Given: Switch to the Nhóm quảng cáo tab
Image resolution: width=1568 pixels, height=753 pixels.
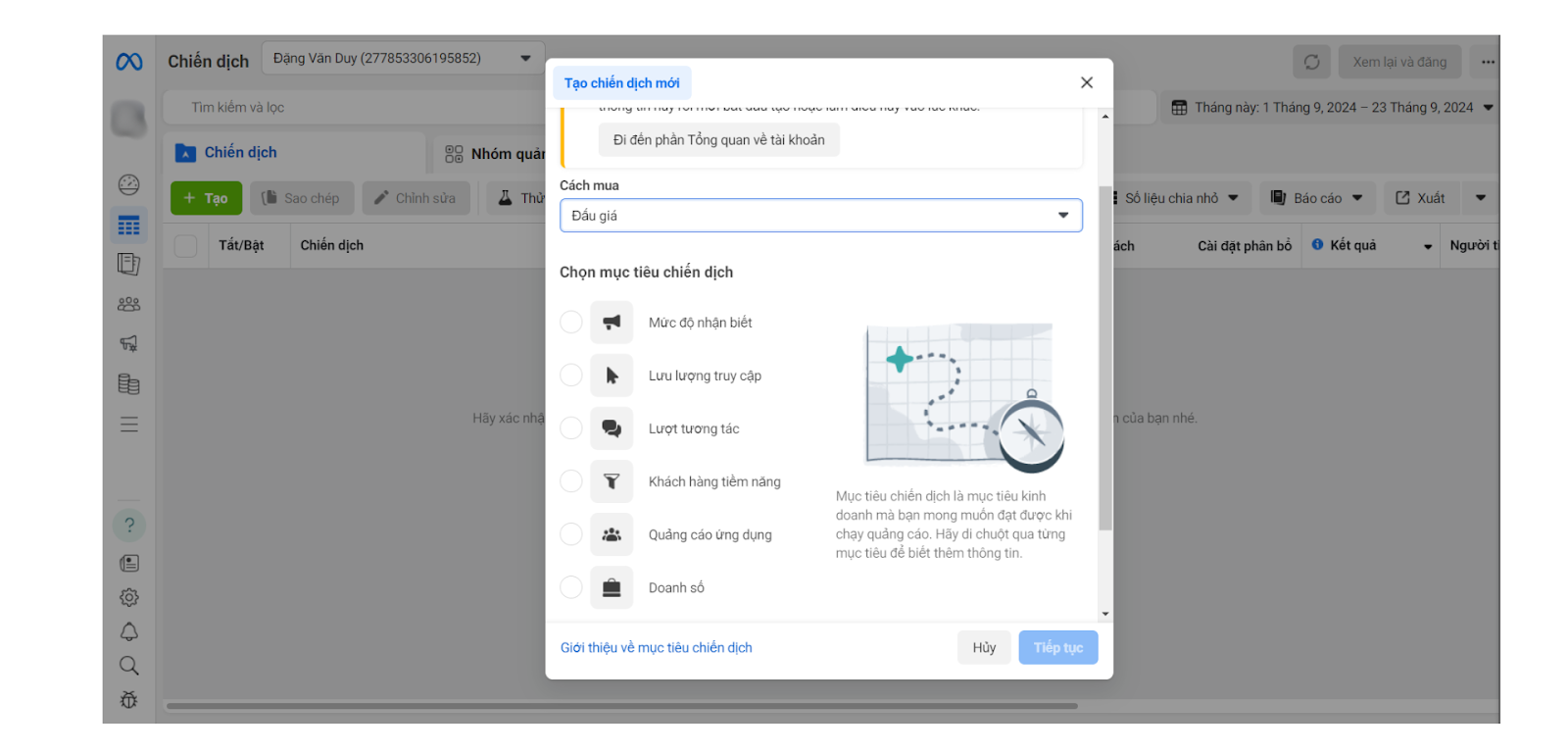Looking at the screenshot, I should pos(495,154).
